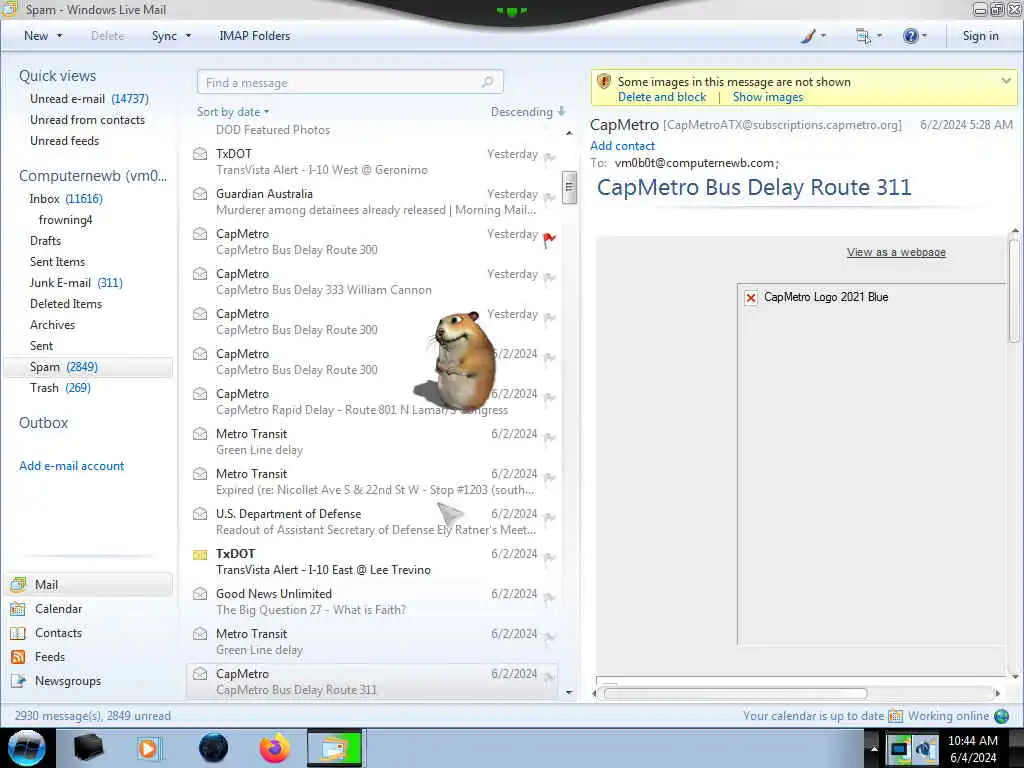The image size is (1024, 768).
Task: Open the media player taskbar icon
Action: coord(149,748)
